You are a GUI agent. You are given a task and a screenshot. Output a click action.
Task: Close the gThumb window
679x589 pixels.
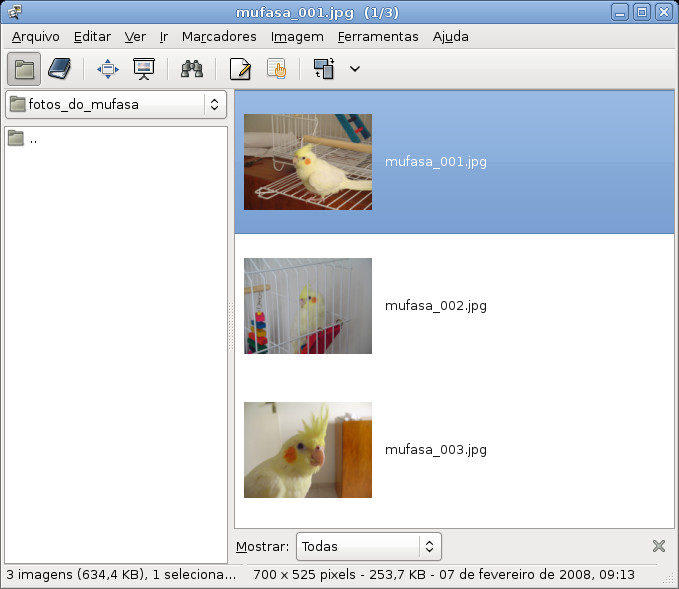tap(664, 12)
